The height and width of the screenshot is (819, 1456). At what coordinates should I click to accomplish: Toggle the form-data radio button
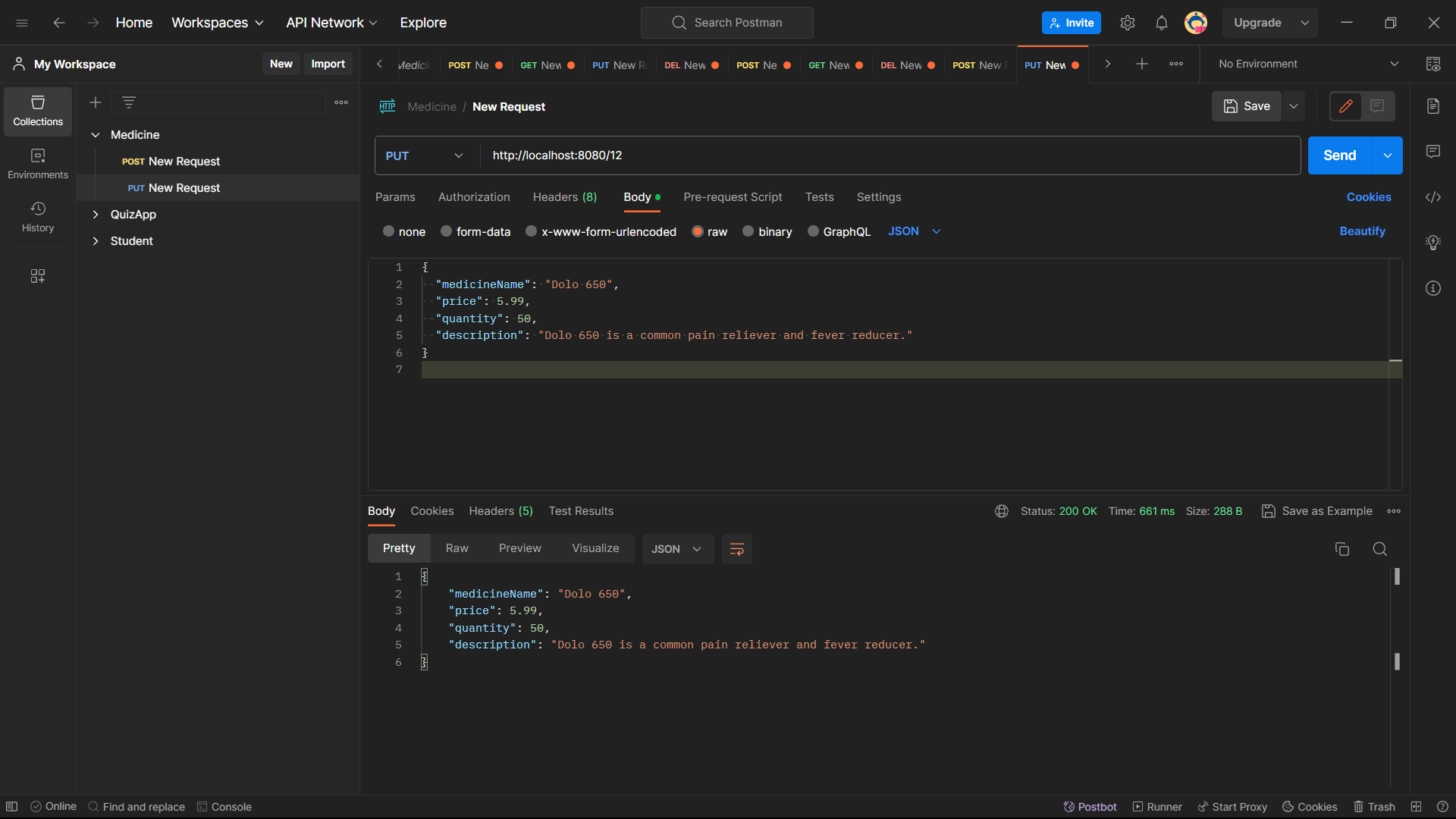click(446, 231)
